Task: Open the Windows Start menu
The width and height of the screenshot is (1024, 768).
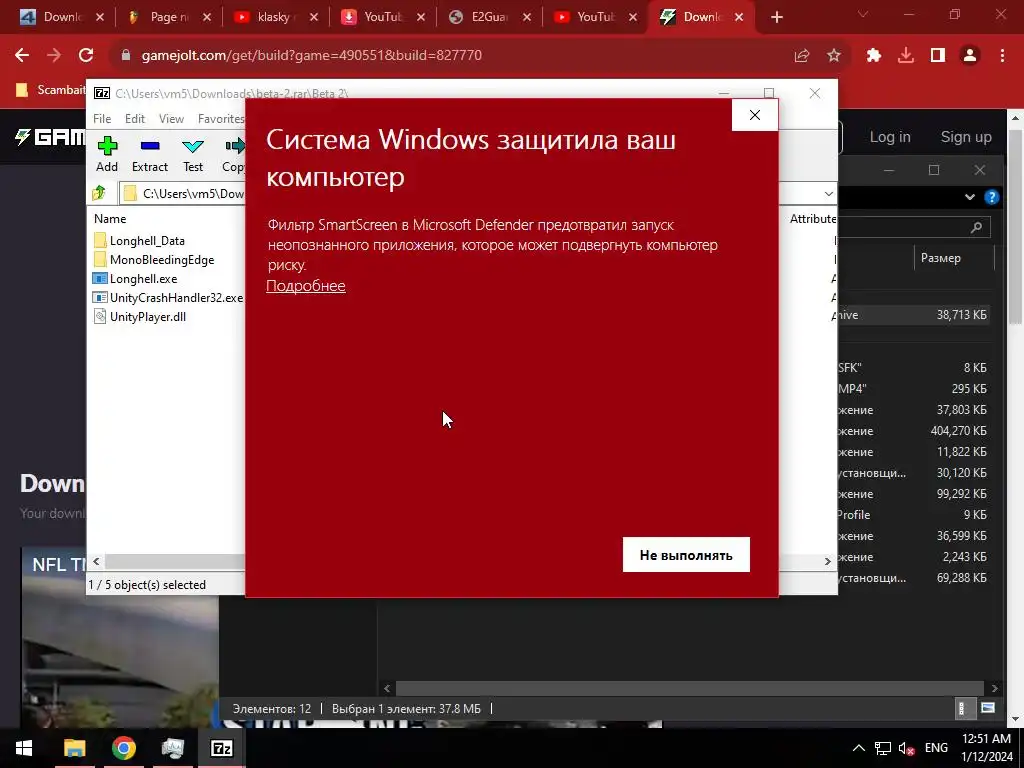Action: click(x=24, y=748)
